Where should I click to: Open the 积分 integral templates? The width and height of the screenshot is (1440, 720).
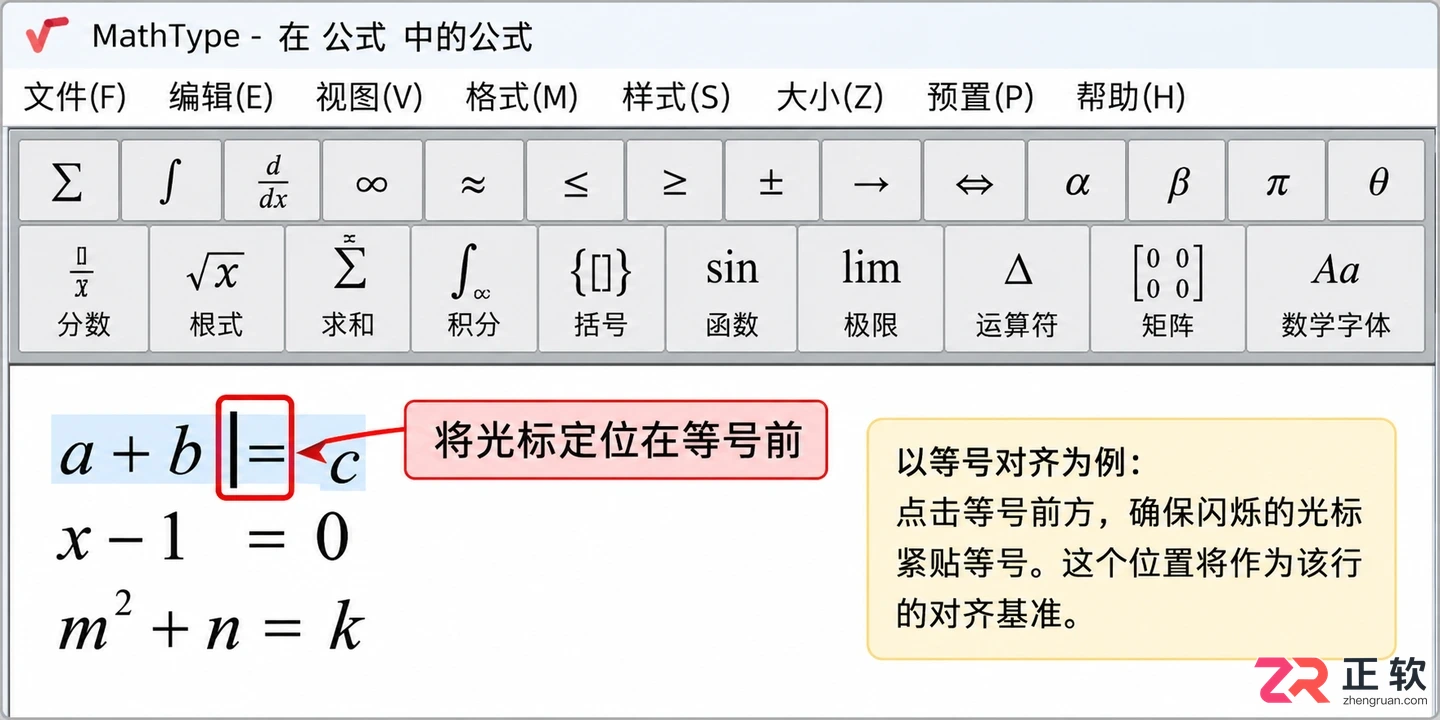(474, 289)
